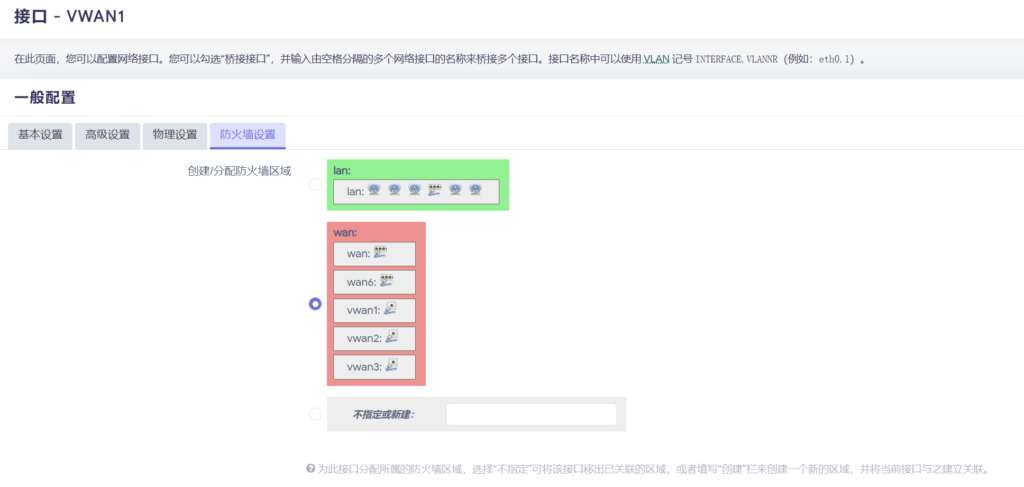This screenshot has width=1024, height=487.
Task: Select the wan firewall zone radio button
Action: point(315,304)
